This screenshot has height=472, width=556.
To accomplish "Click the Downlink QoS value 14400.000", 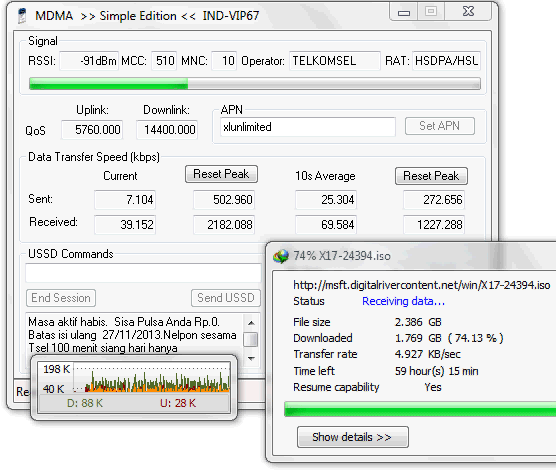I will point(167,130).
